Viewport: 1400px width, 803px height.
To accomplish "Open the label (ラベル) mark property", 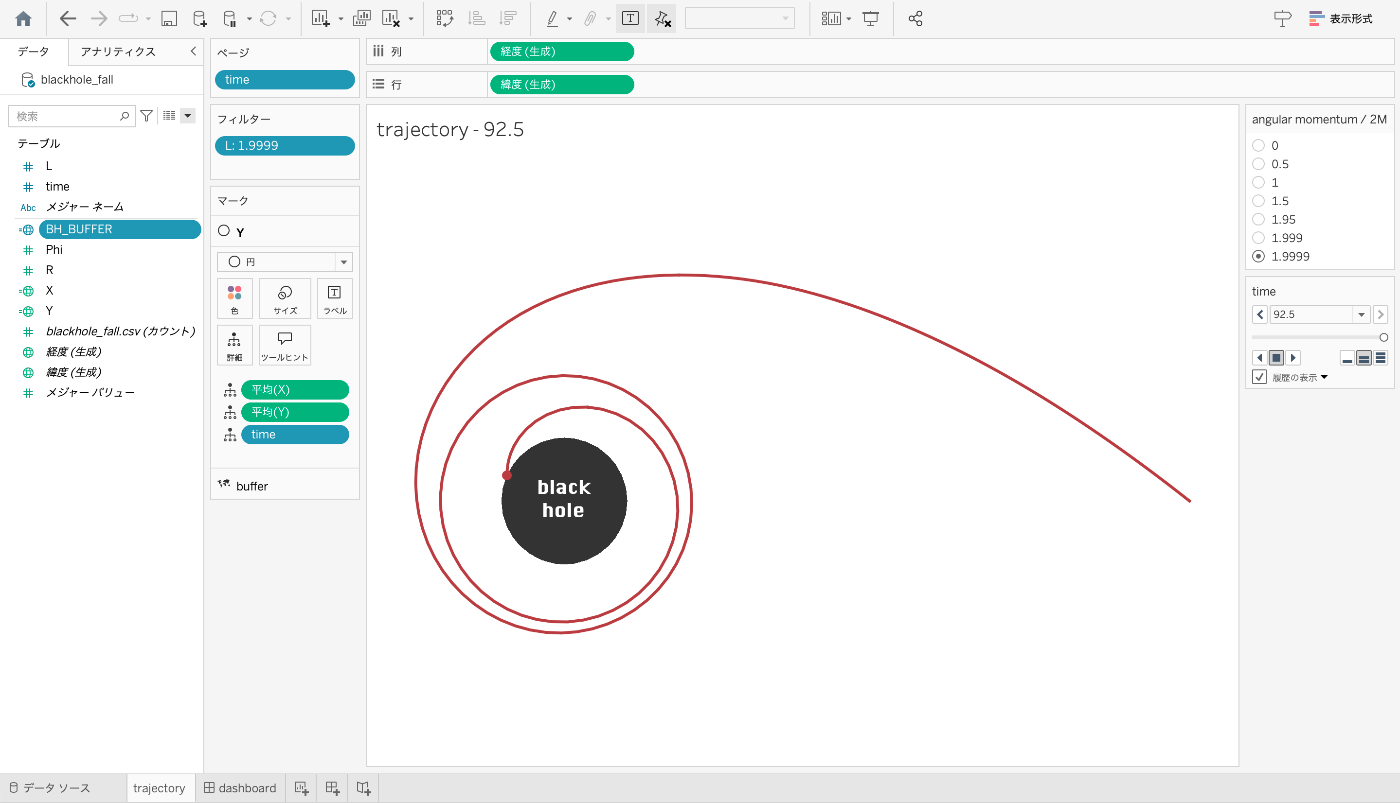I will [x=335, y=298].
